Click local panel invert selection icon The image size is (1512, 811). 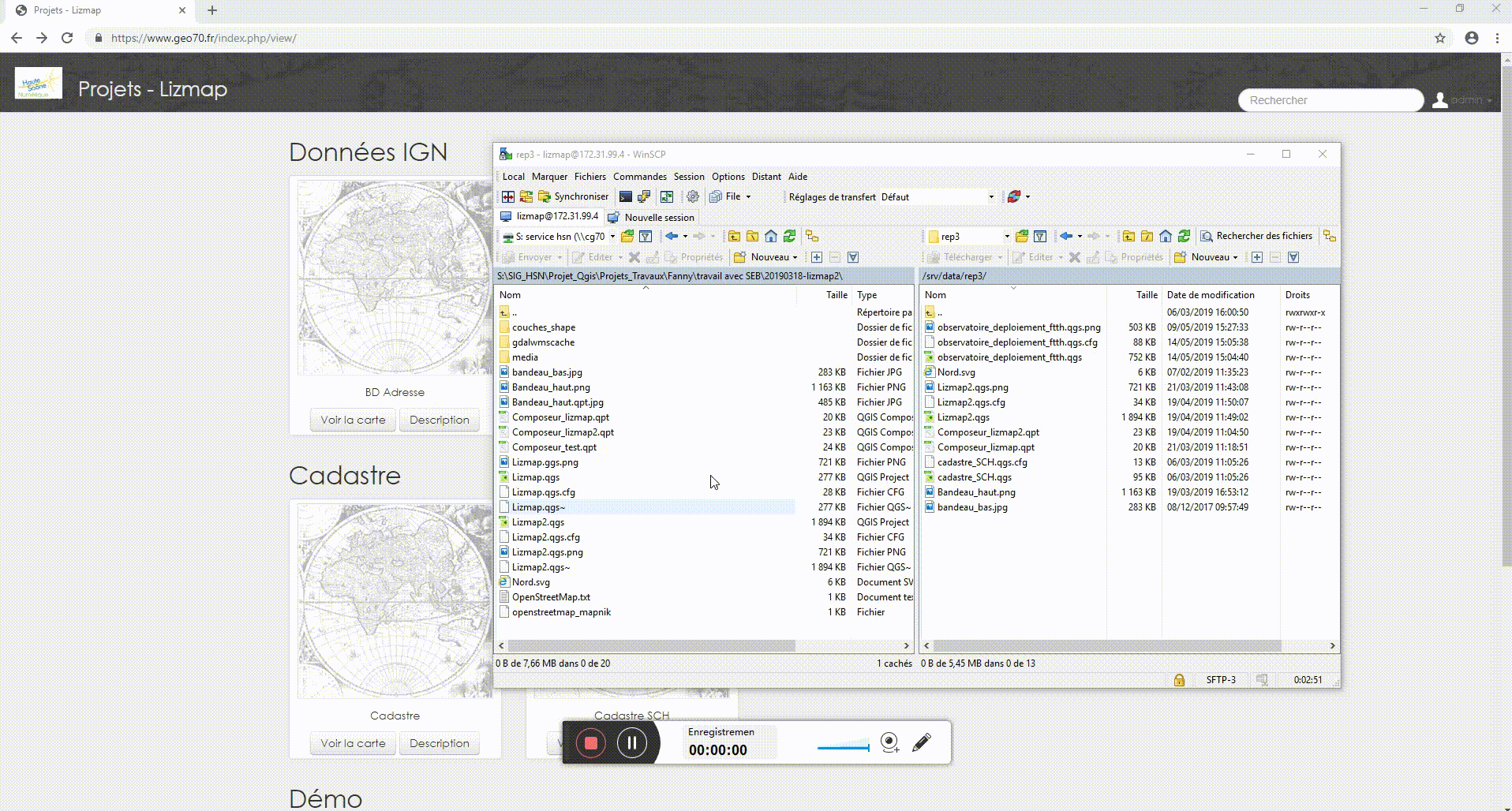click(853, 257)
